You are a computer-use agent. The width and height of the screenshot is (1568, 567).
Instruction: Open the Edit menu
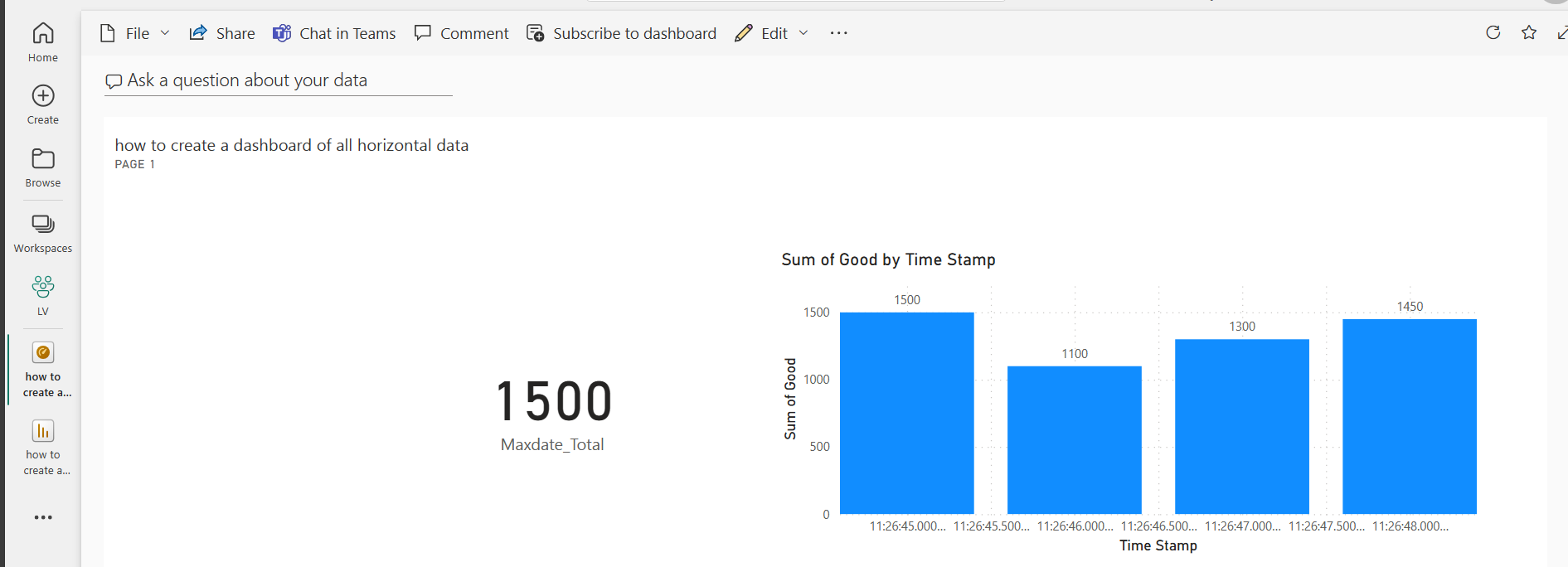(771, 33)
